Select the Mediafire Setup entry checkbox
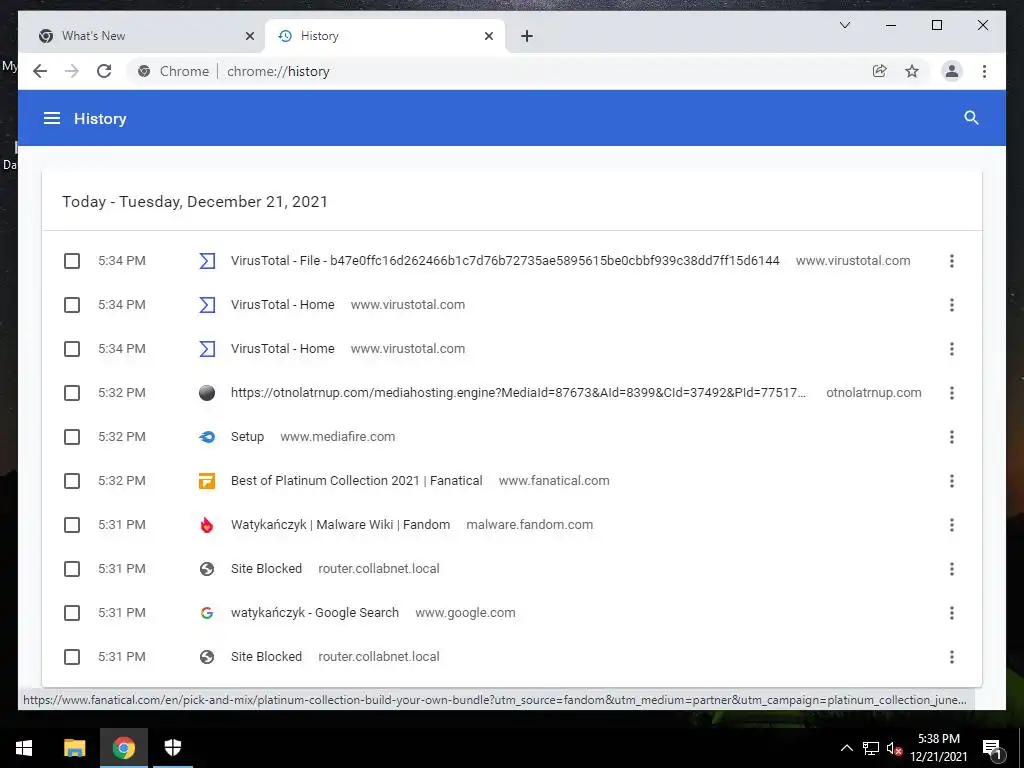This screenshot has height=768, width=1024. pyautogui.click(x=72, y=437)
